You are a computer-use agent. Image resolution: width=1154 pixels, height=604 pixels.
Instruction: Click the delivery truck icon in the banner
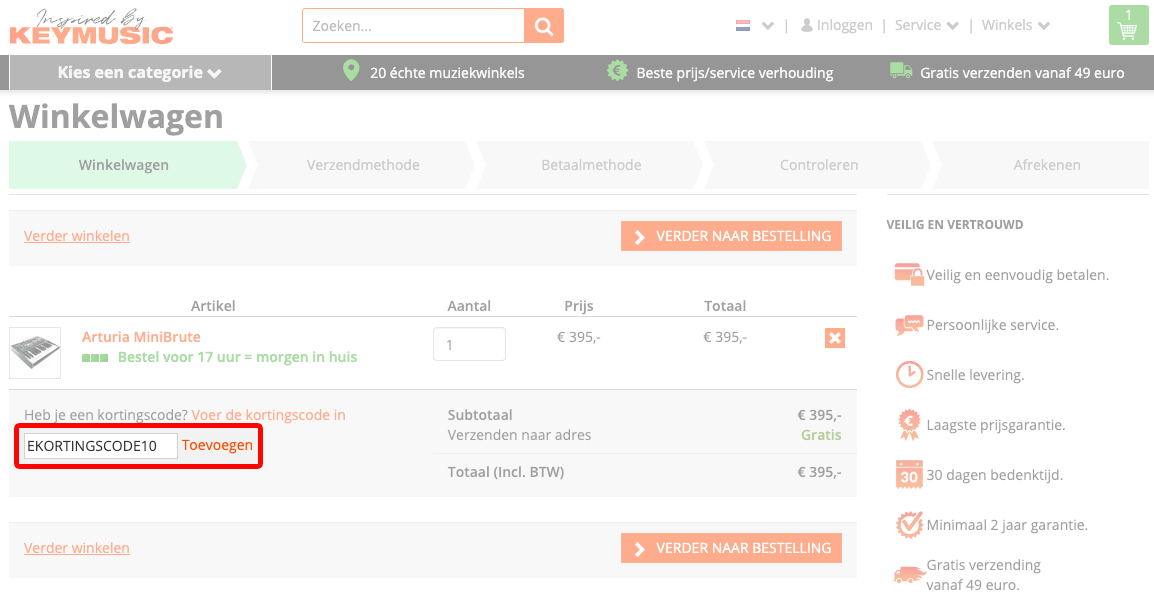click(x=901, y=71)
